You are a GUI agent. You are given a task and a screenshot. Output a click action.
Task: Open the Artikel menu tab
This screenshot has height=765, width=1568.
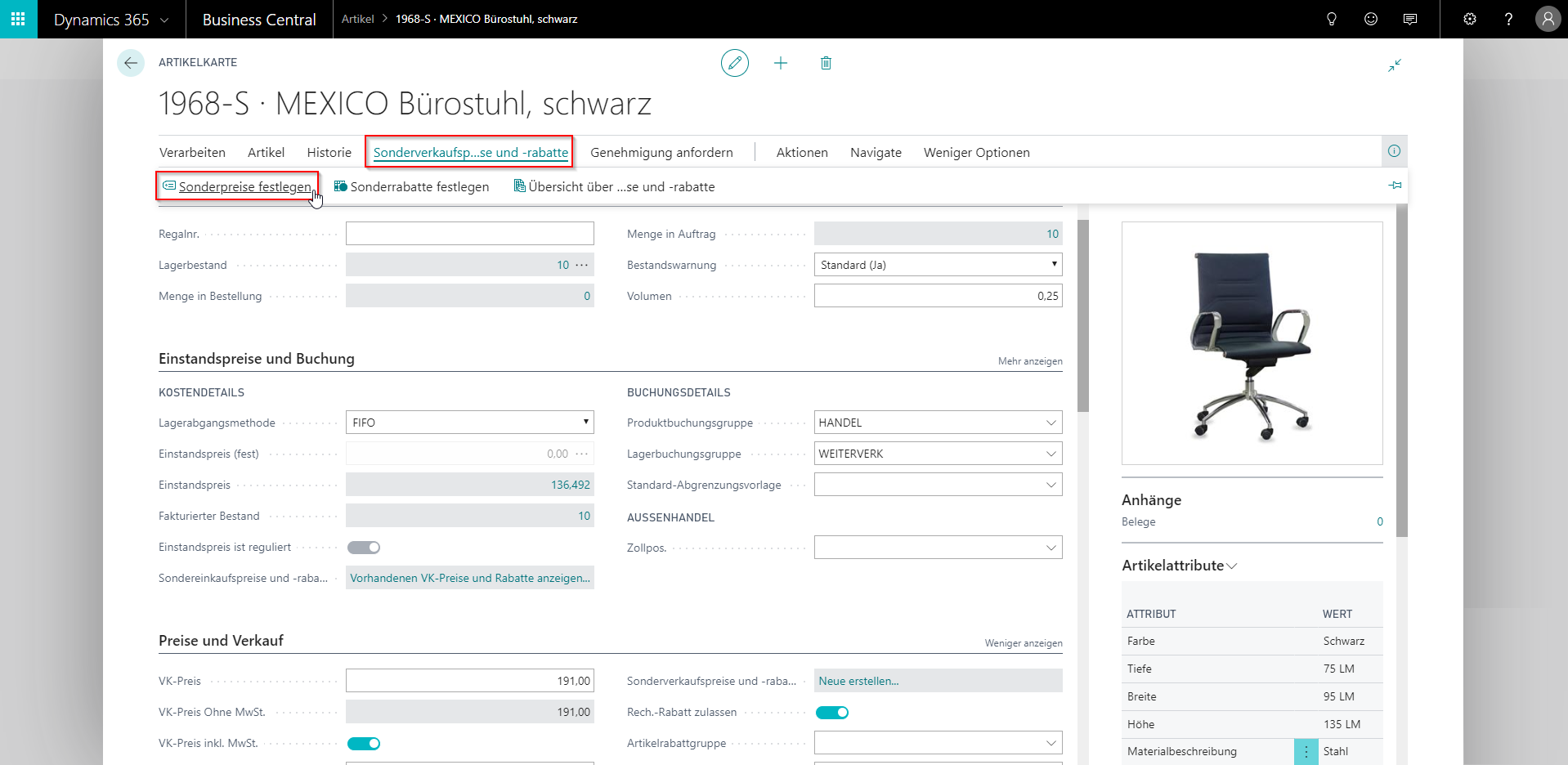click(x=267, y=152)
